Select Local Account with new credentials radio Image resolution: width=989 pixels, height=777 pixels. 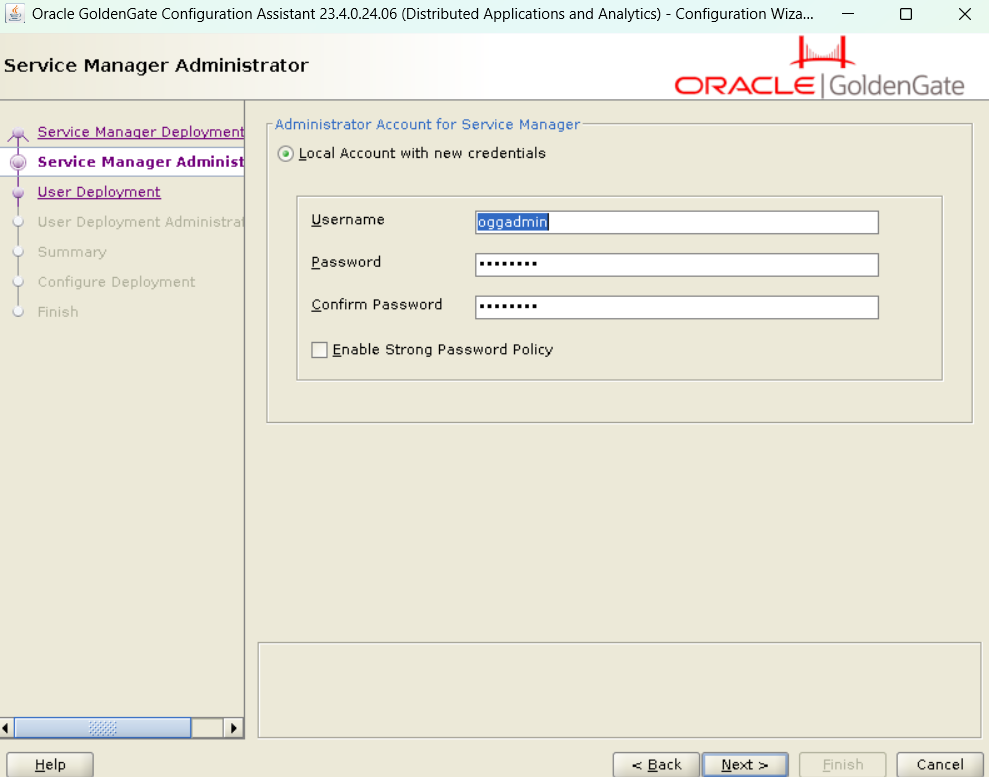[x=286, y=154]
